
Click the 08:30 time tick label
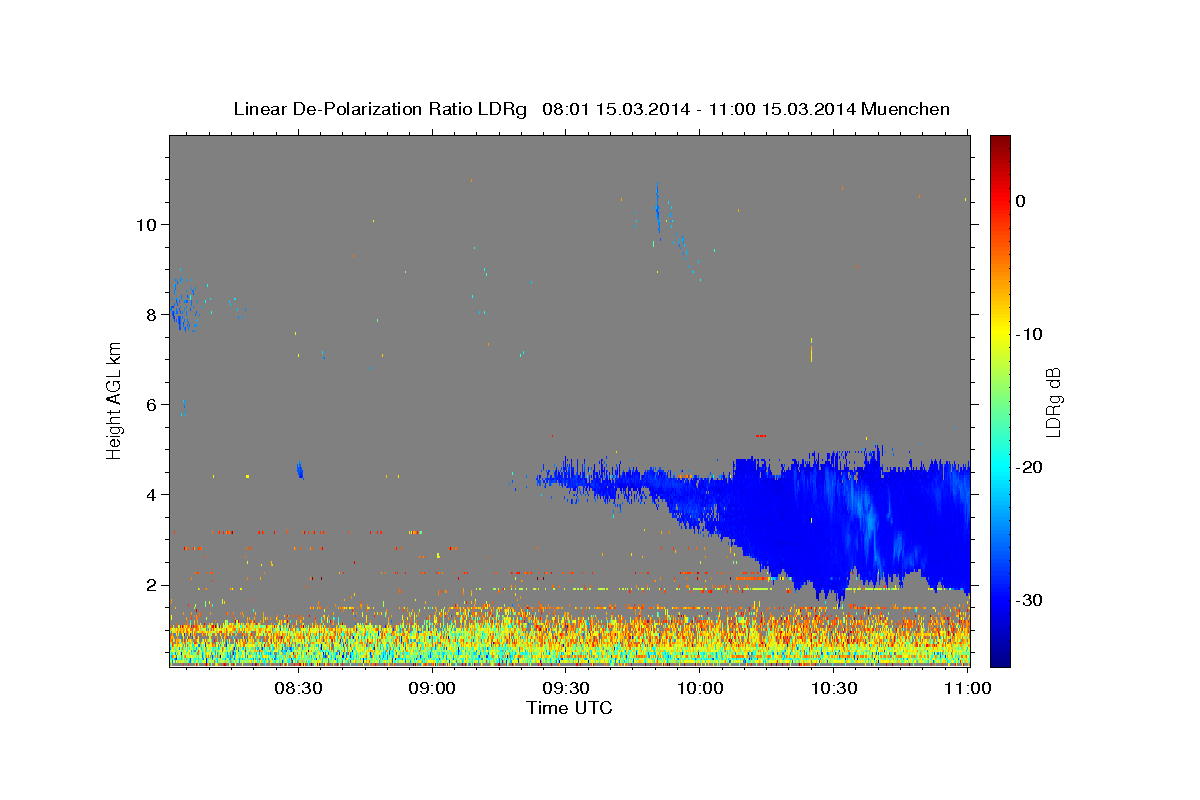pyautogui.click(x=299, y=688)
